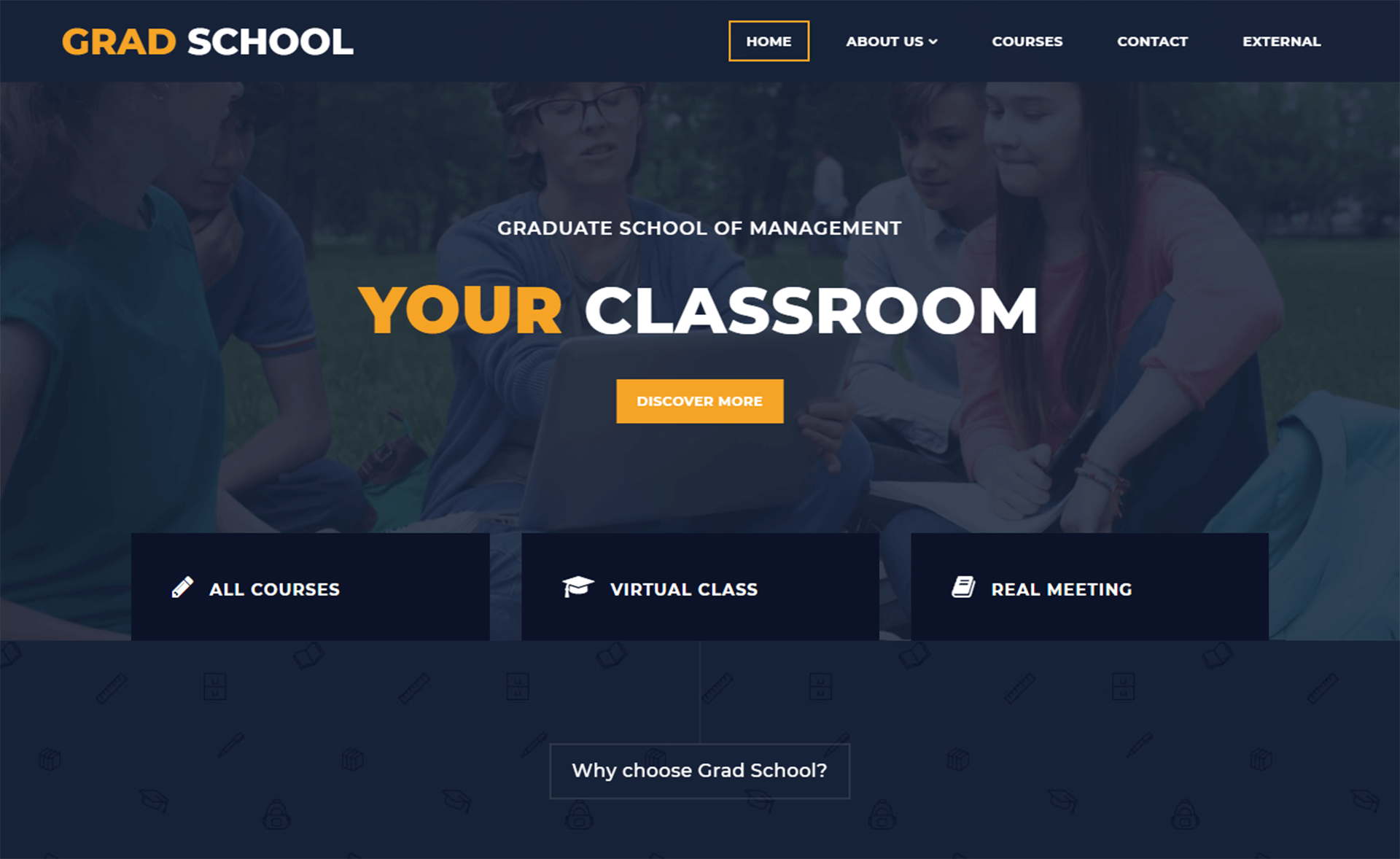Expand the Why choose Grad School section
Screen dimensions: 1400x859
700,773
